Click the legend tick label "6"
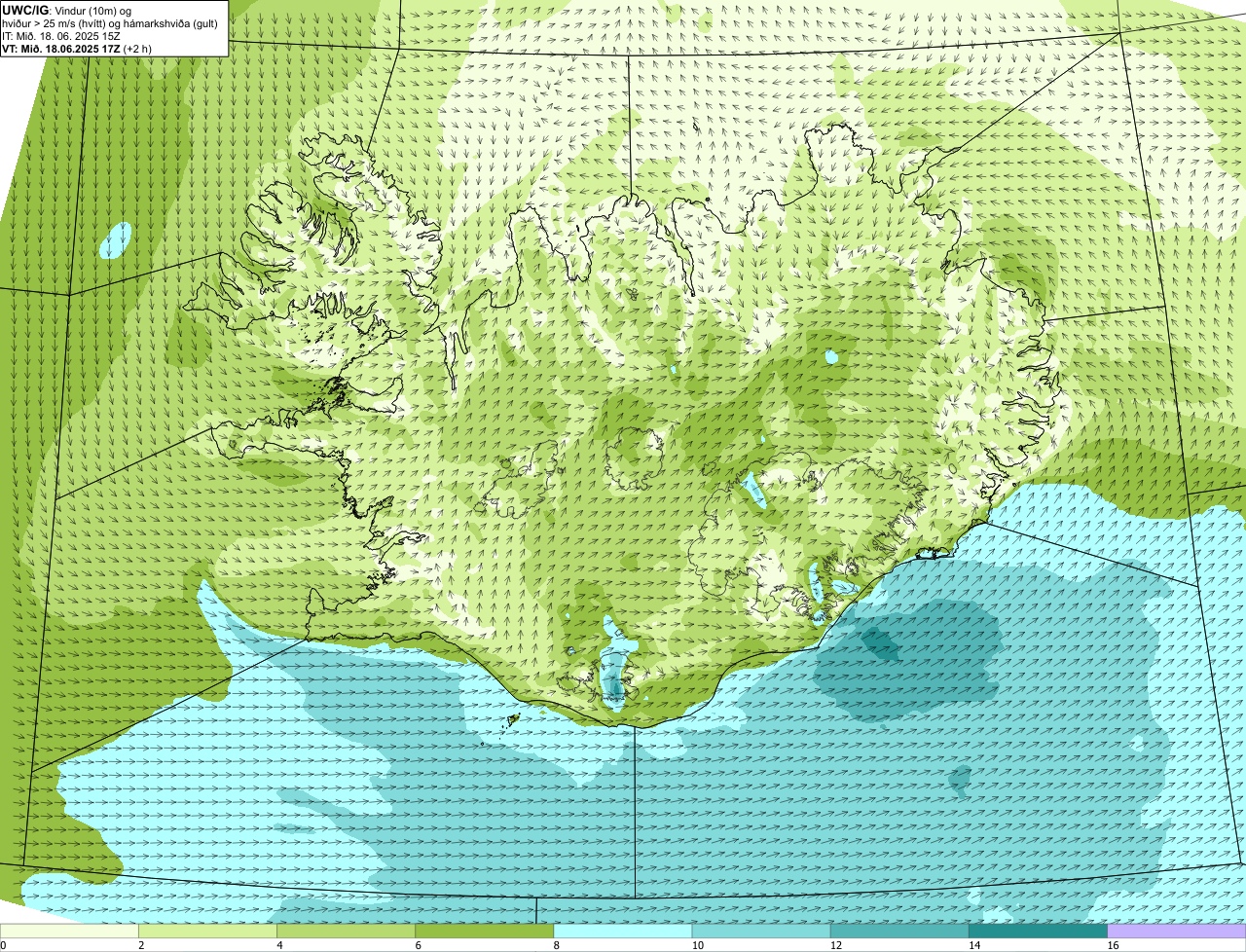 [x=418, y=945]
